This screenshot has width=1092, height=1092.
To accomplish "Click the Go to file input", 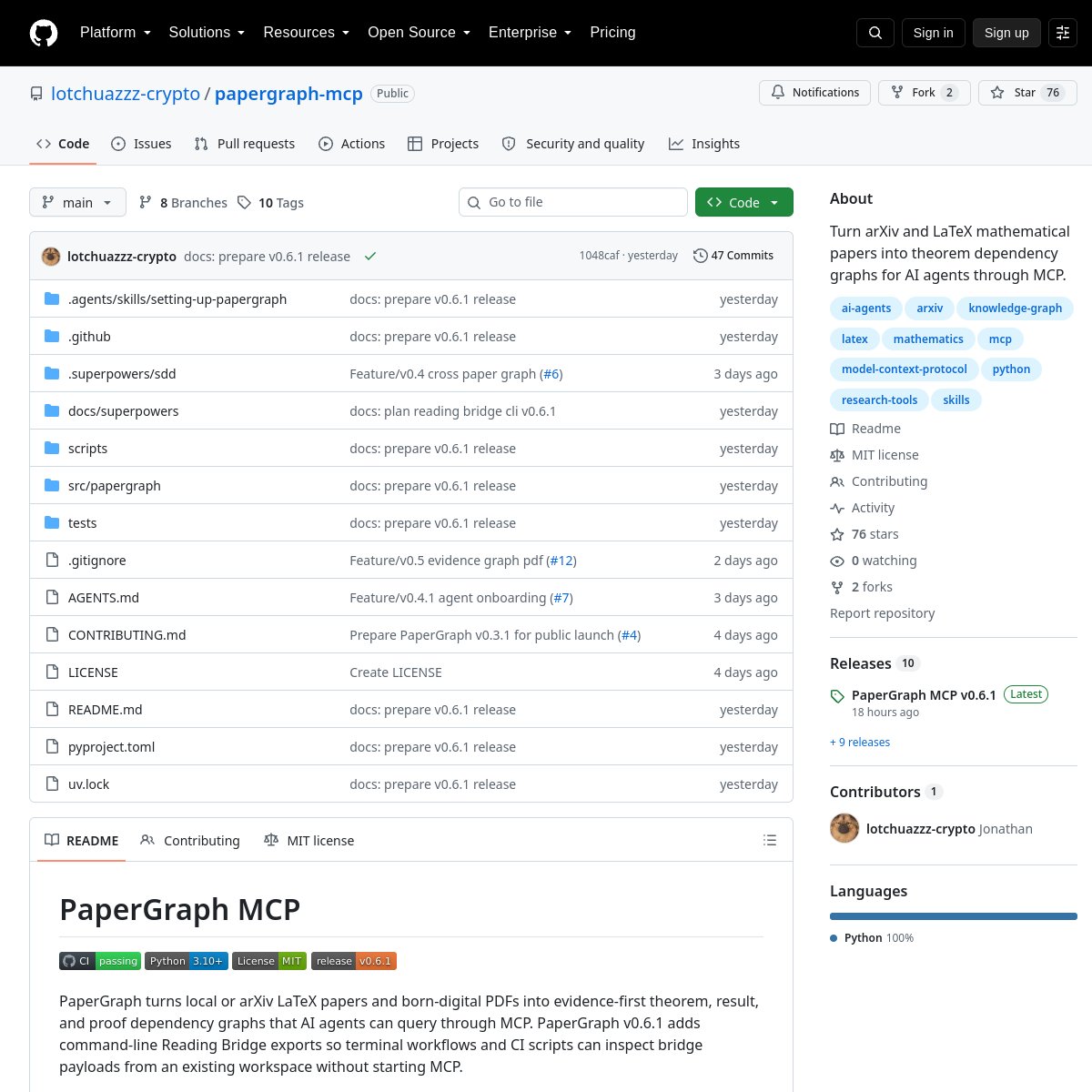I will [573, 202].
